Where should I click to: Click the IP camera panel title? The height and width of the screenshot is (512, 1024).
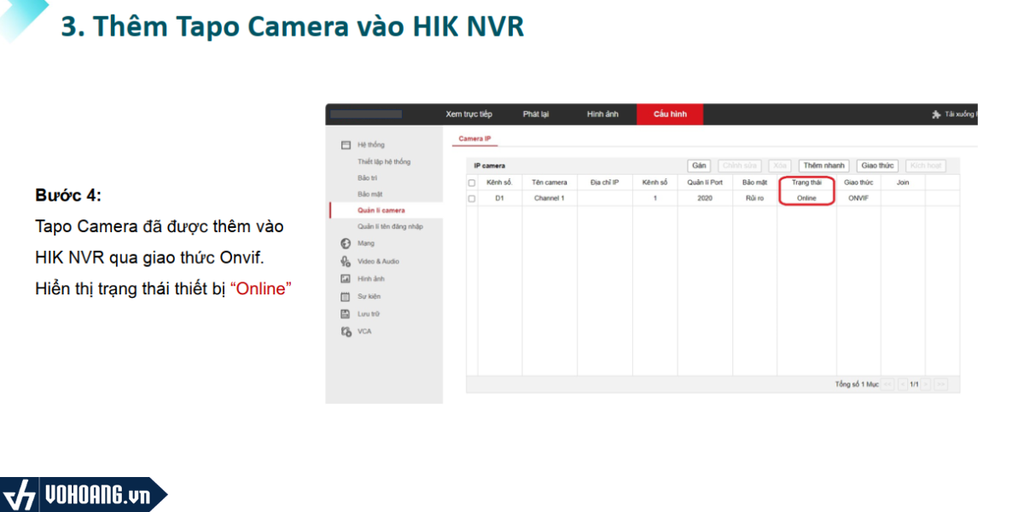coord(489,166)
